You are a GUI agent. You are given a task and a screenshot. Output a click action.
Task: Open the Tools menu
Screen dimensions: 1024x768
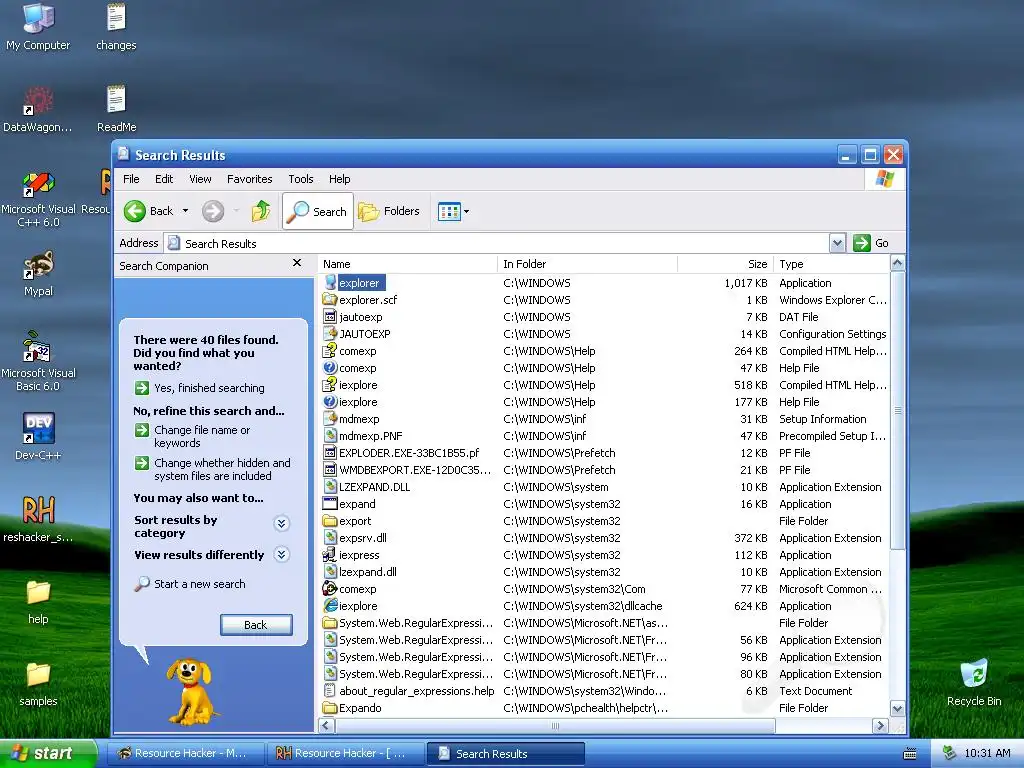tap(300, 179)
